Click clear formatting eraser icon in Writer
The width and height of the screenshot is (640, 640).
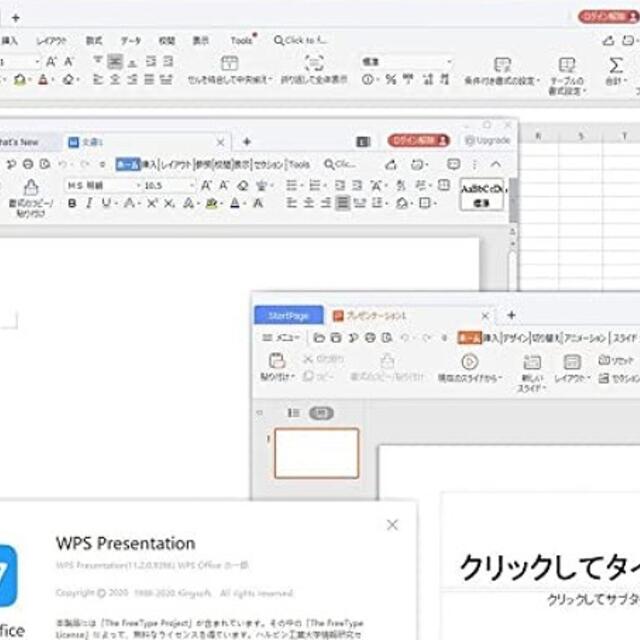[x=243, y=186]
